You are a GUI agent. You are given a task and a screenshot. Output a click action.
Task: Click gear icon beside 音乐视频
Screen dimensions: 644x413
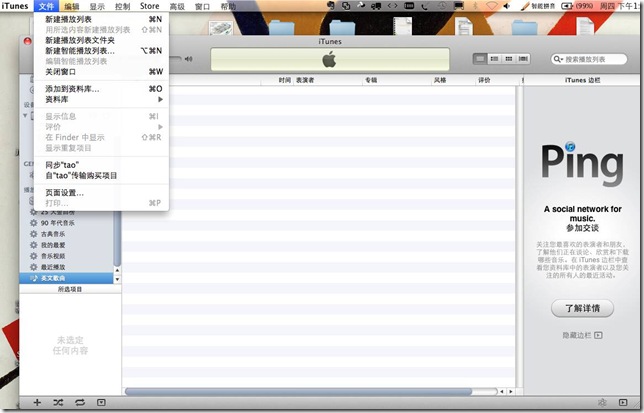(34, 256)
